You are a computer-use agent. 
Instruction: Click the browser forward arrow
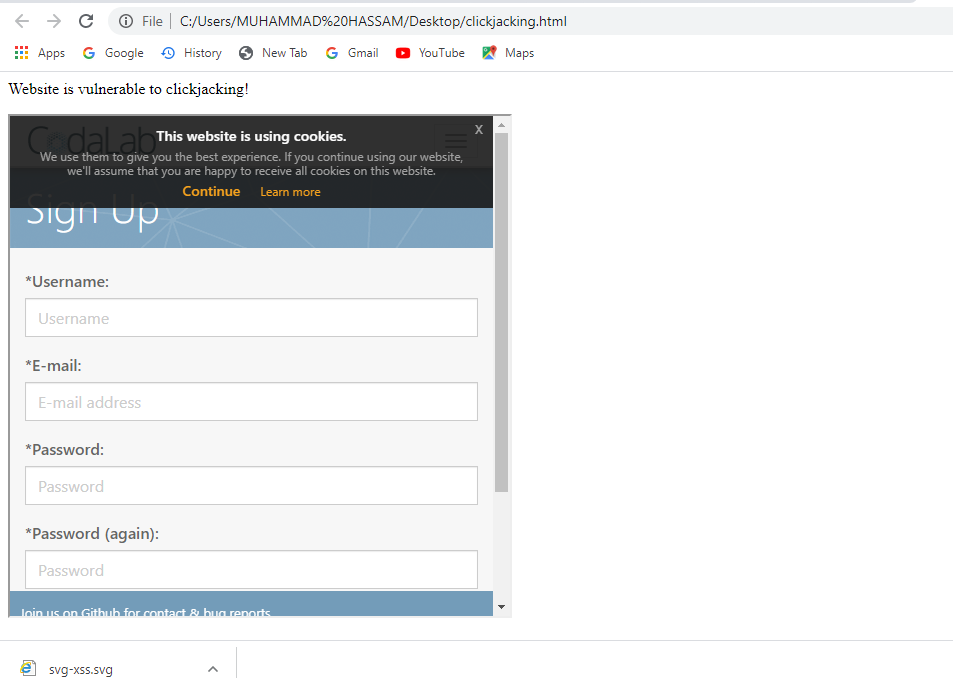pos(54,21)
